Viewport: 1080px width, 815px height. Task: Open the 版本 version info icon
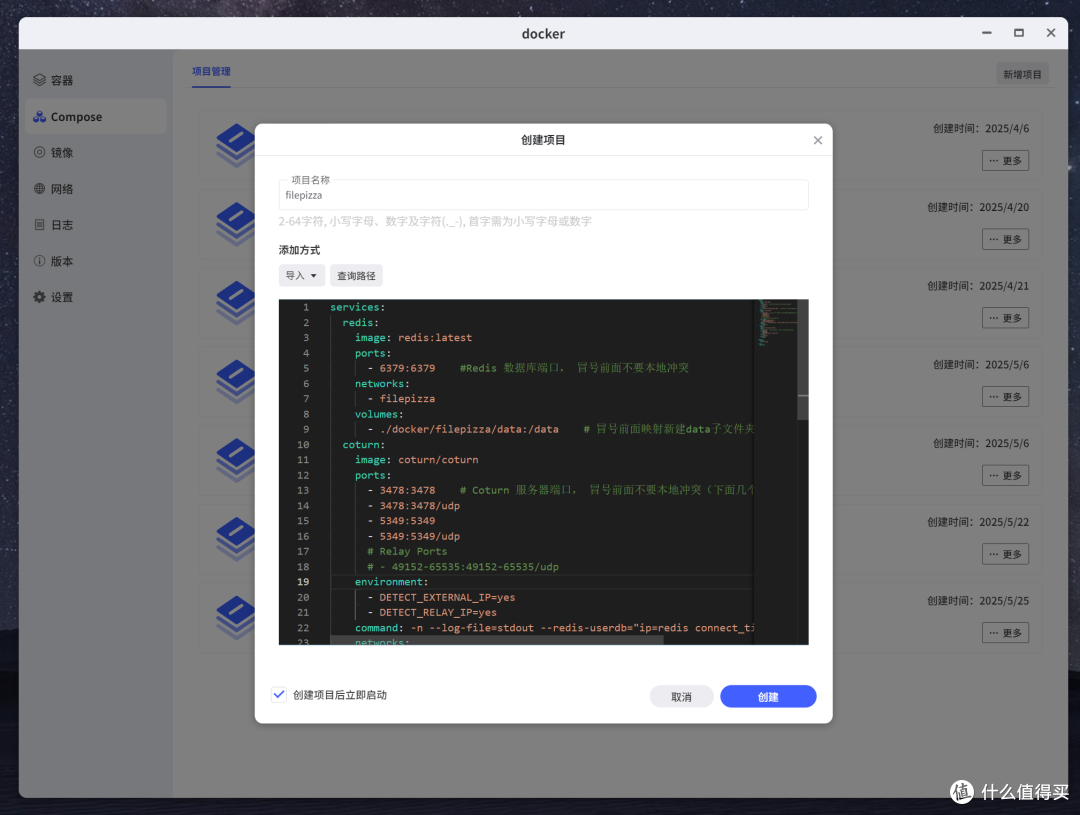coord(39,260)
